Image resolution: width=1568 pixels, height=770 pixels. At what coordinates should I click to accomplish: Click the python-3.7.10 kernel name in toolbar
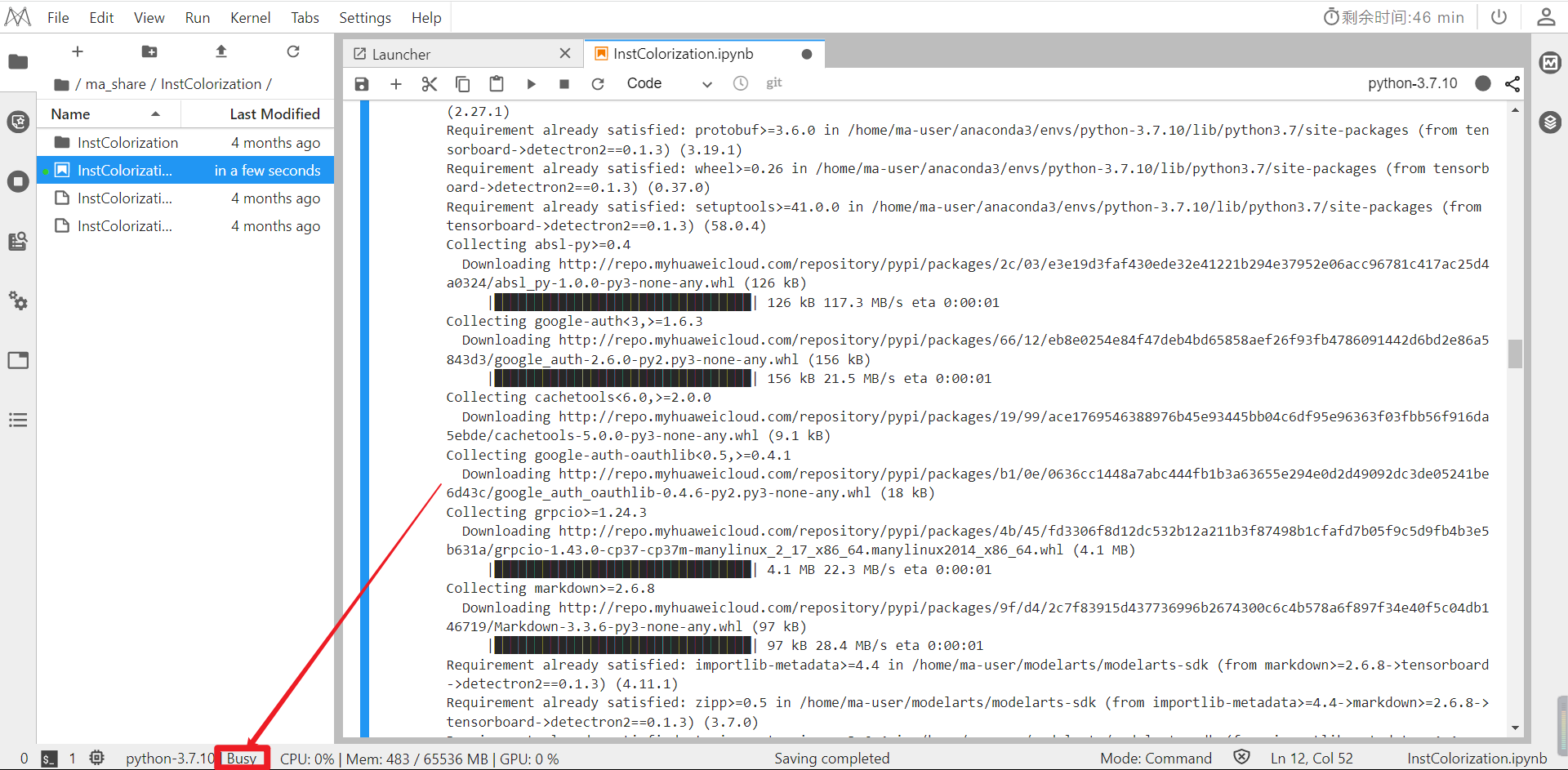(x=1412, y=83)
